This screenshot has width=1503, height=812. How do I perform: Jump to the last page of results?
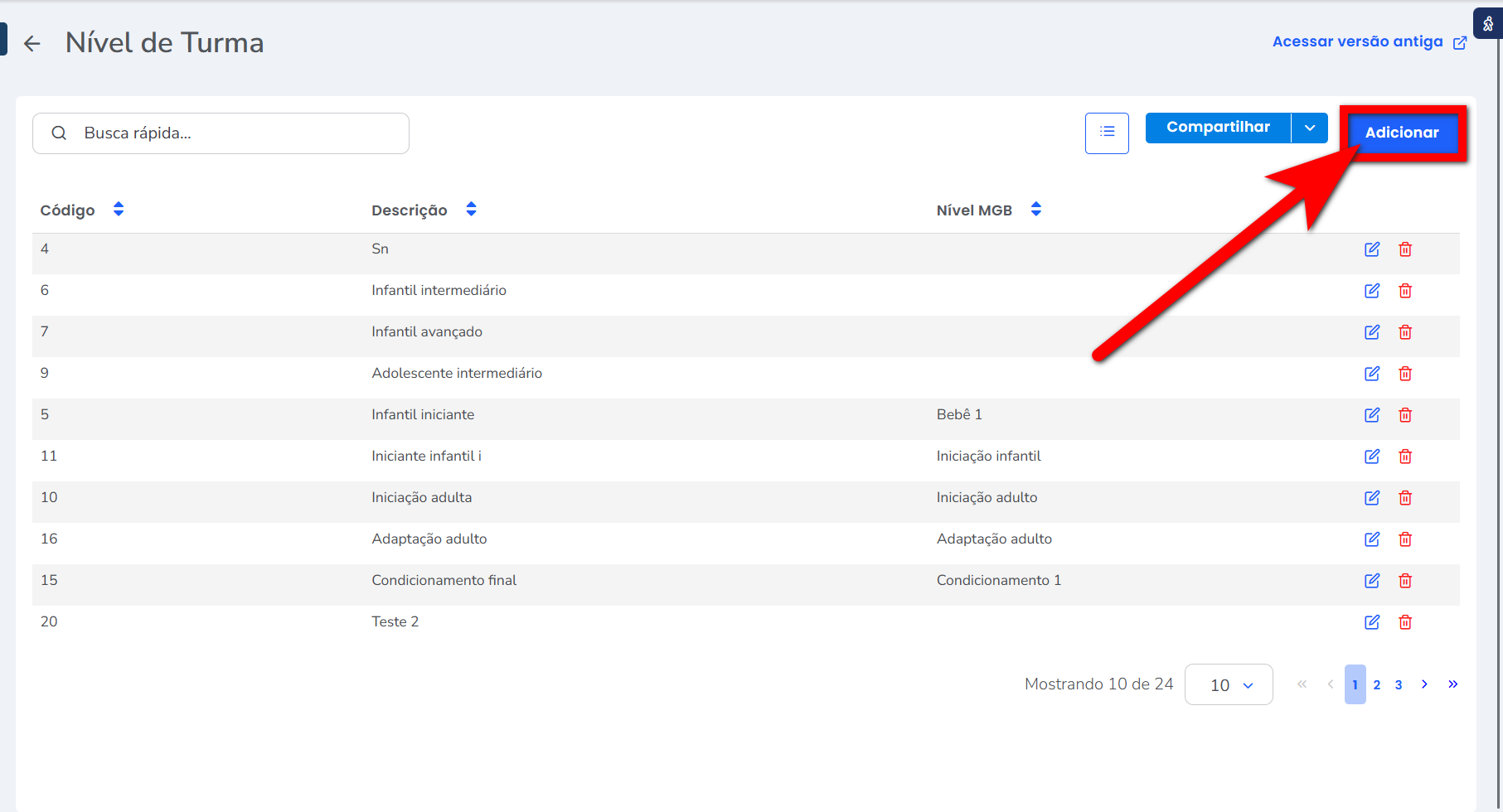pyautogui.click(x=1452, y=684)
